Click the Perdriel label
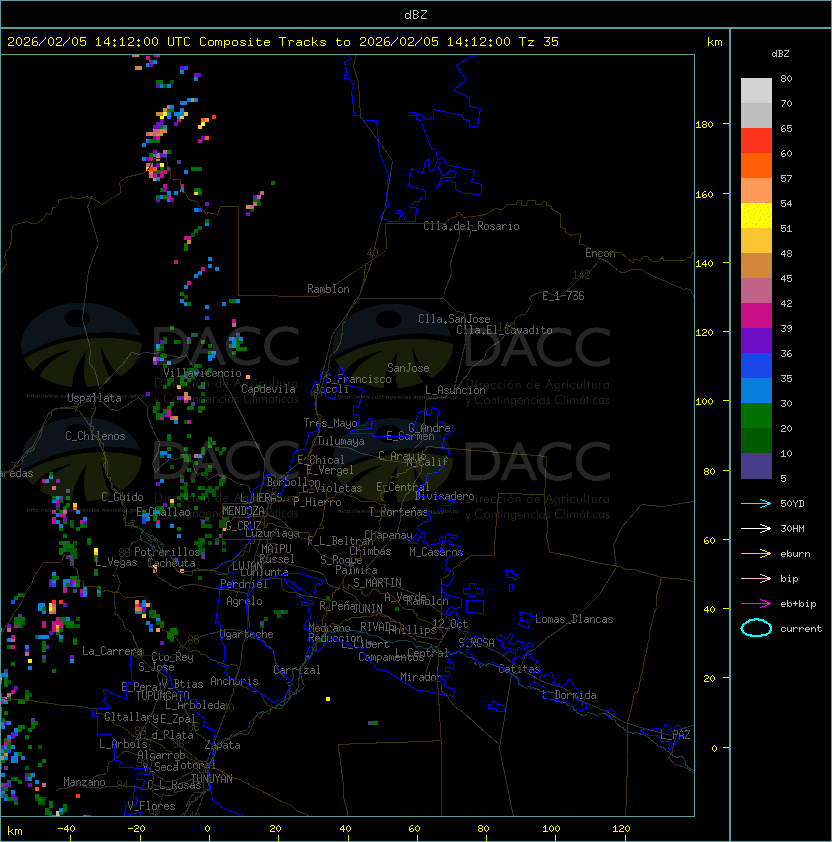 [244, 584]
